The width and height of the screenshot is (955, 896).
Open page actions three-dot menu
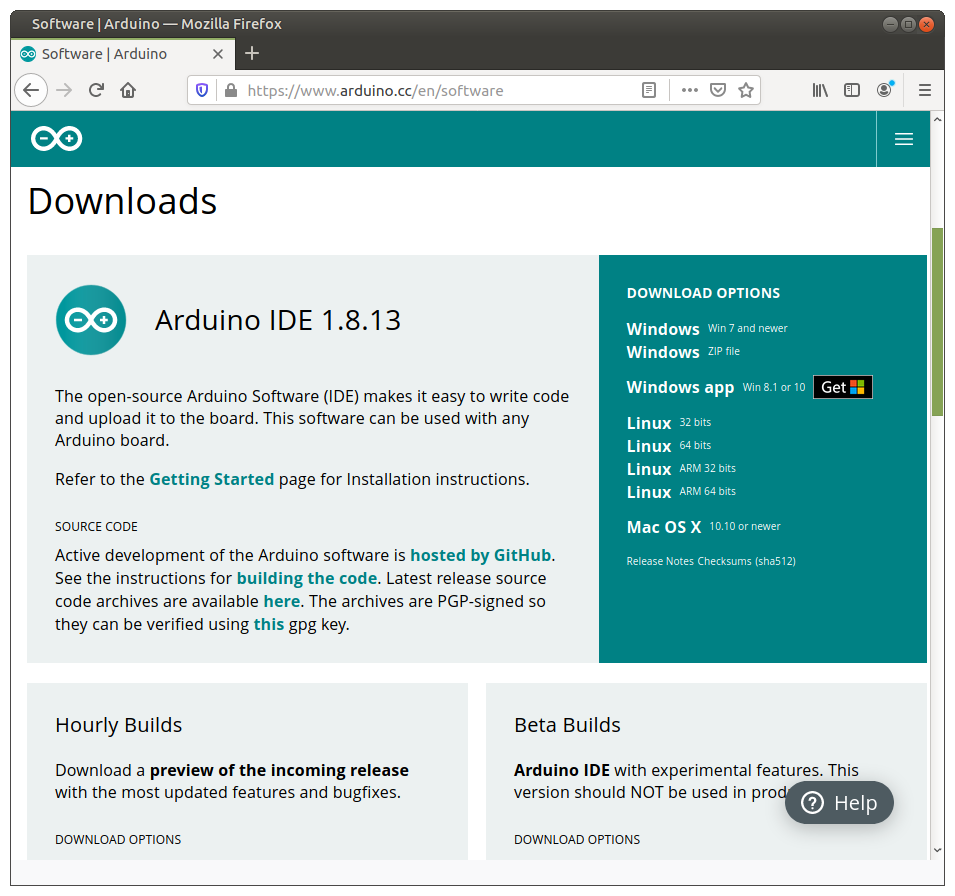pyautogui.click(x=689, y=90)
